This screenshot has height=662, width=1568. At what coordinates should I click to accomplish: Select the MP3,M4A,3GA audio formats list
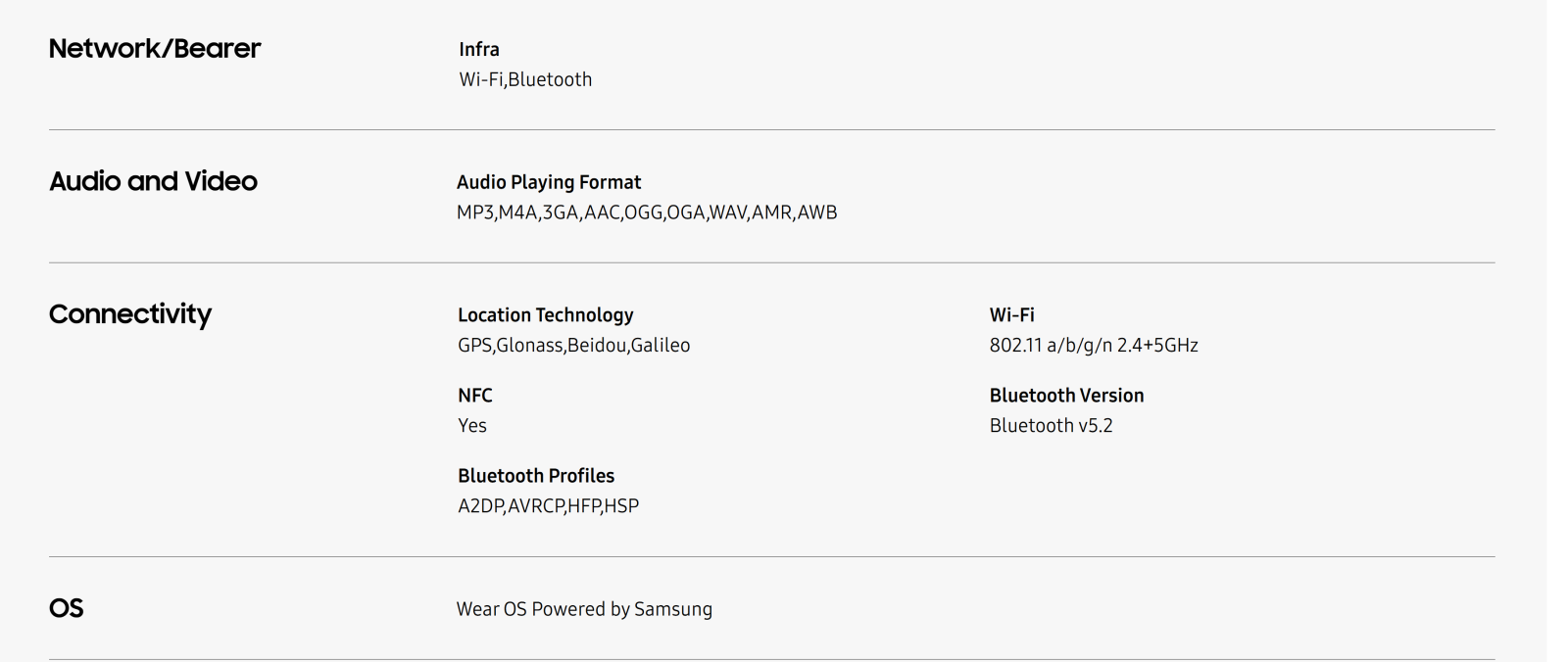tap(647, 213)
